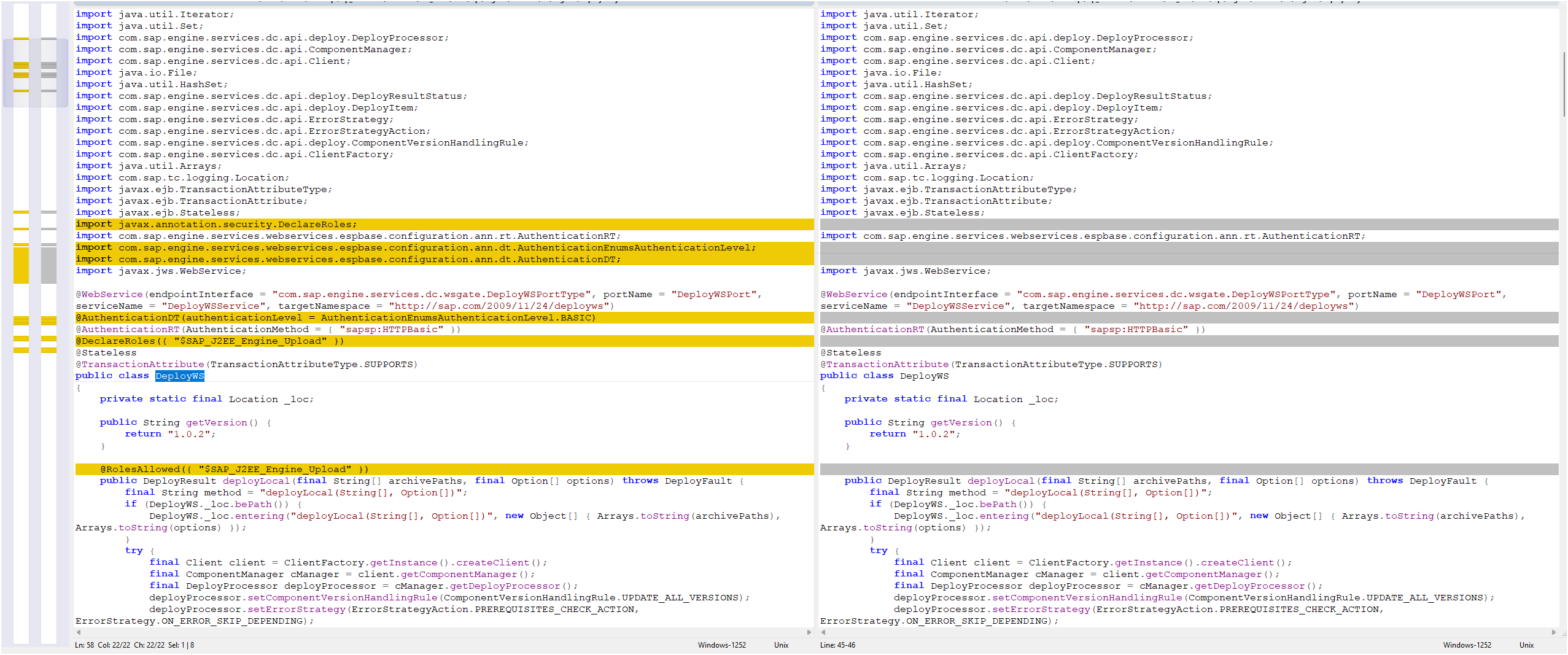The height and width of the screenshot is (655, 1568).
Task: Click 'import java.util.HashSet;' in right pane
Action: coord(896,84)
